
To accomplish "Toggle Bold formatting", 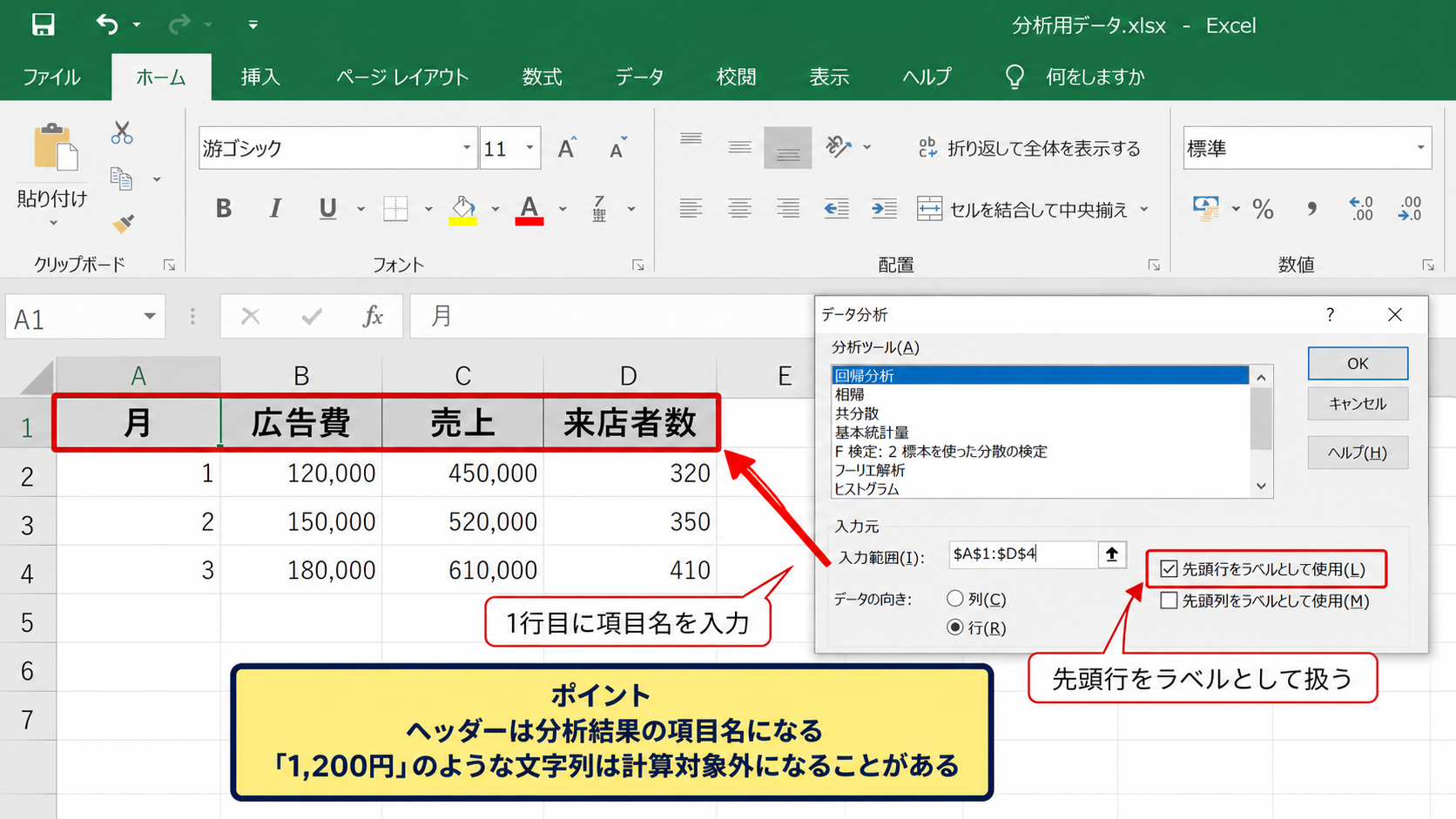I will pos(224,209).
